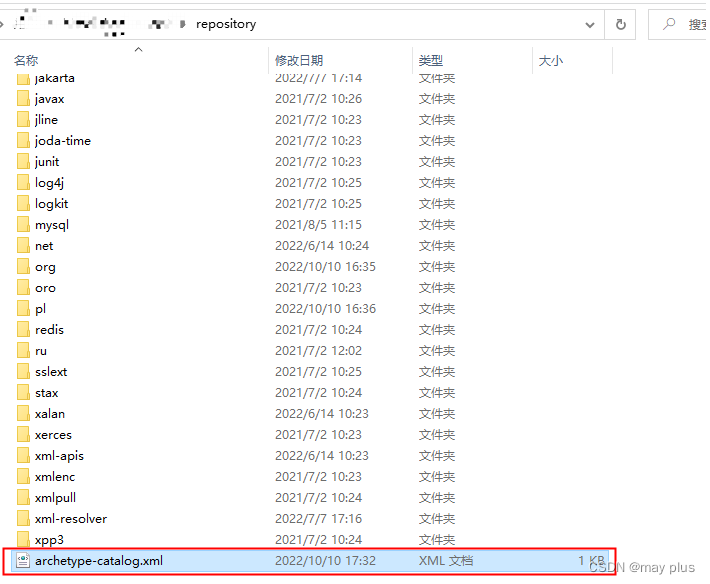The width and height of the screenshot is (710, 584).
Task: Click the file name 'archetype-catalog.xml'
Action: coord(99,561)
